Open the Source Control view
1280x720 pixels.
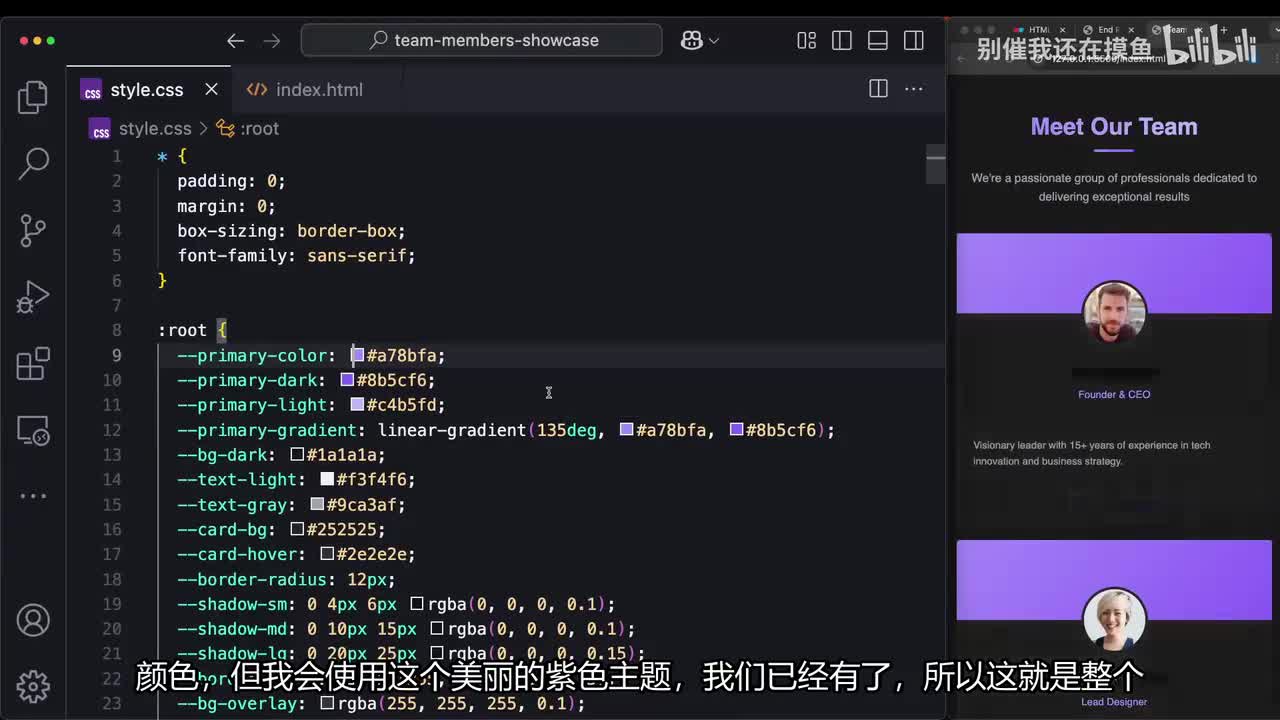(33, 230)
